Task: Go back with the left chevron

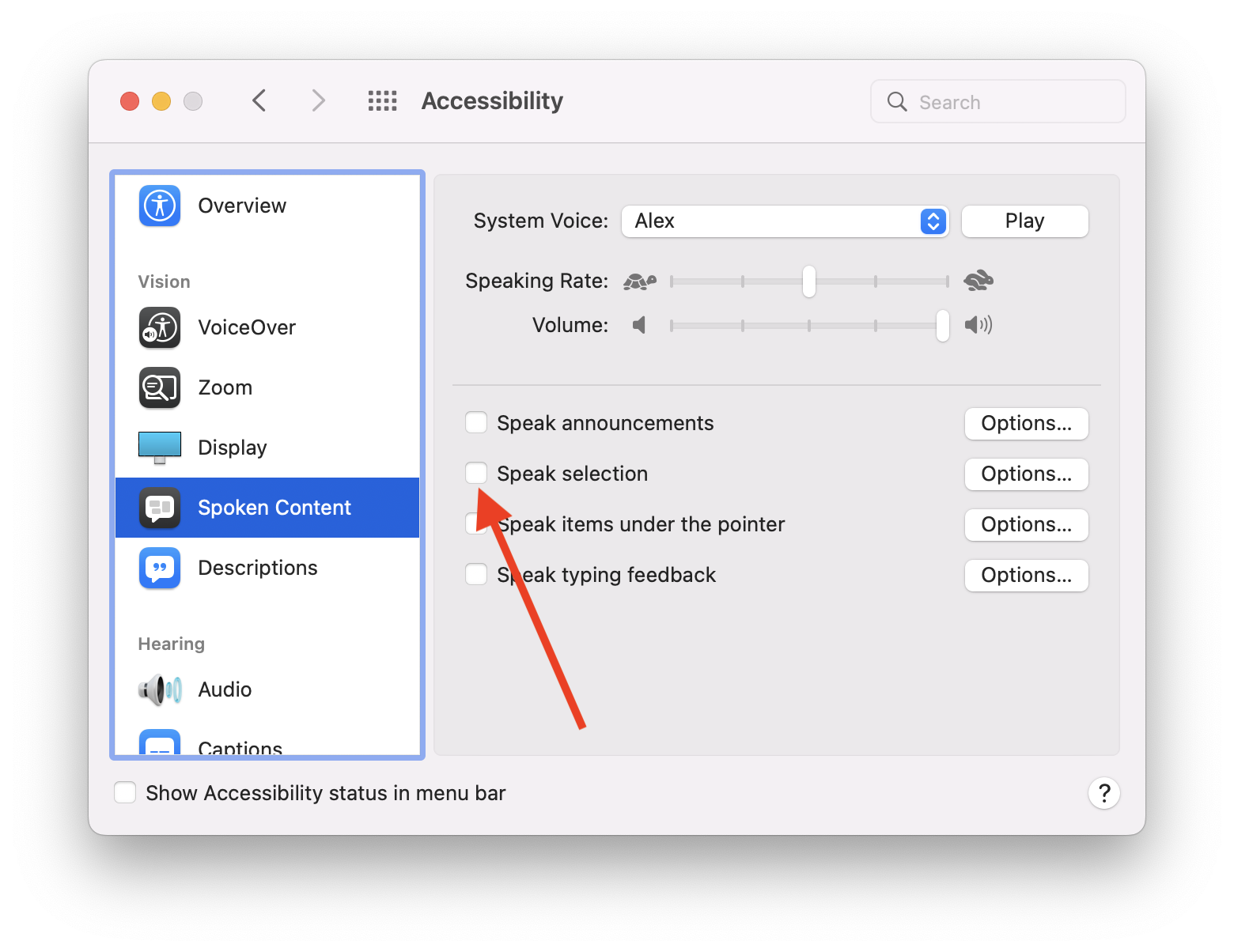Action: pos(259,100)
